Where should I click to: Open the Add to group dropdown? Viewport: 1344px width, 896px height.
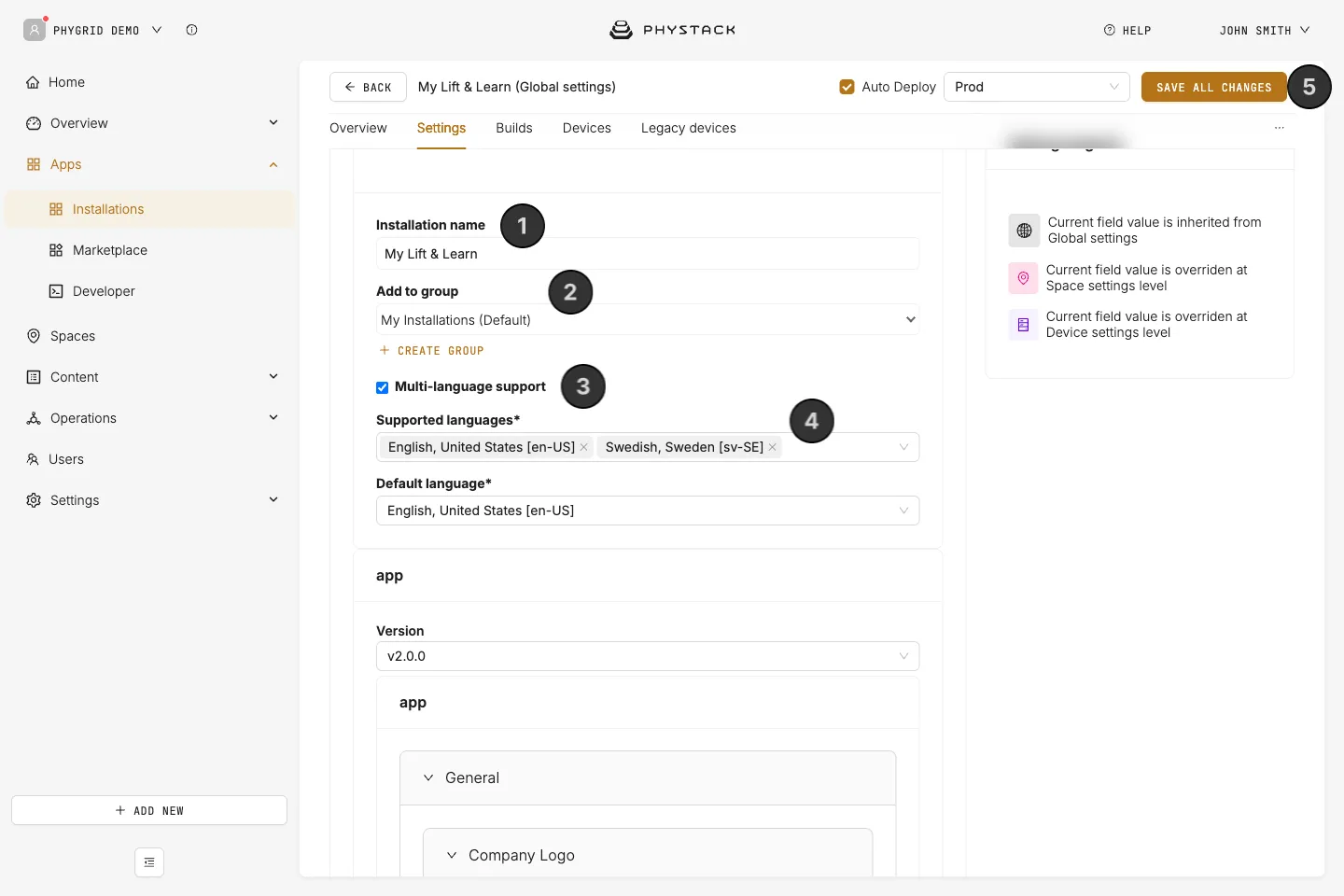click(x=648, y=320)
